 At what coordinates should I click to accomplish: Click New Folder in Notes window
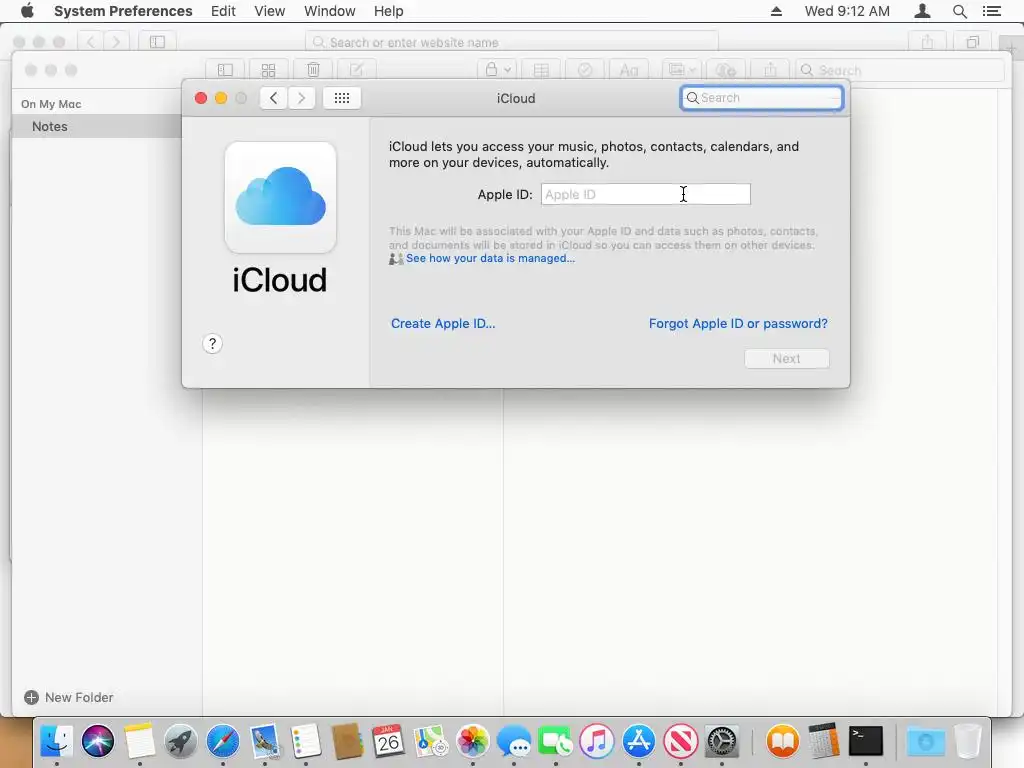(69, 697)
